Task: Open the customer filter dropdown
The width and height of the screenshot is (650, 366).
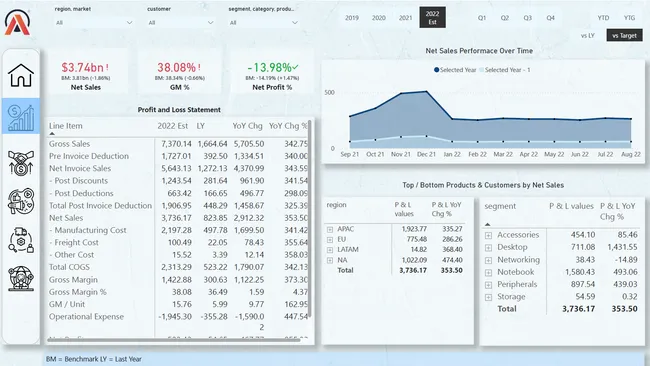Action: click(181, 22)
